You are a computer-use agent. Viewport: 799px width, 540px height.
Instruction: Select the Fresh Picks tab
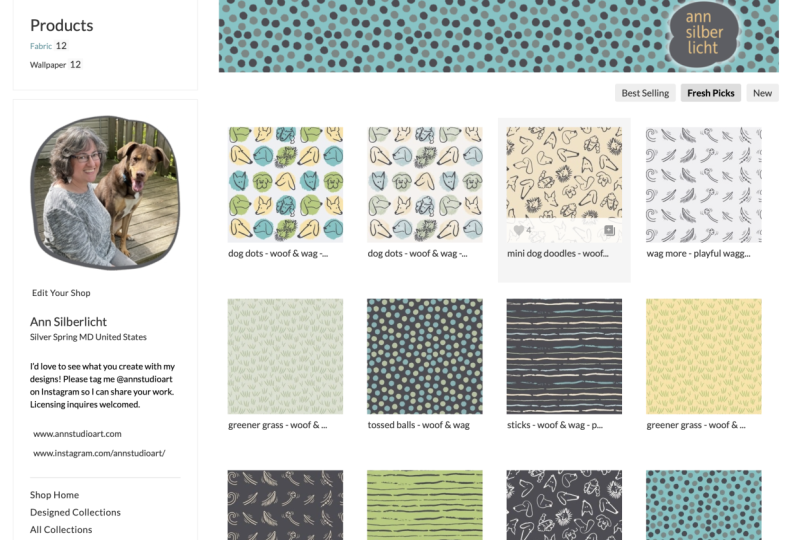[x=710, y=93]
